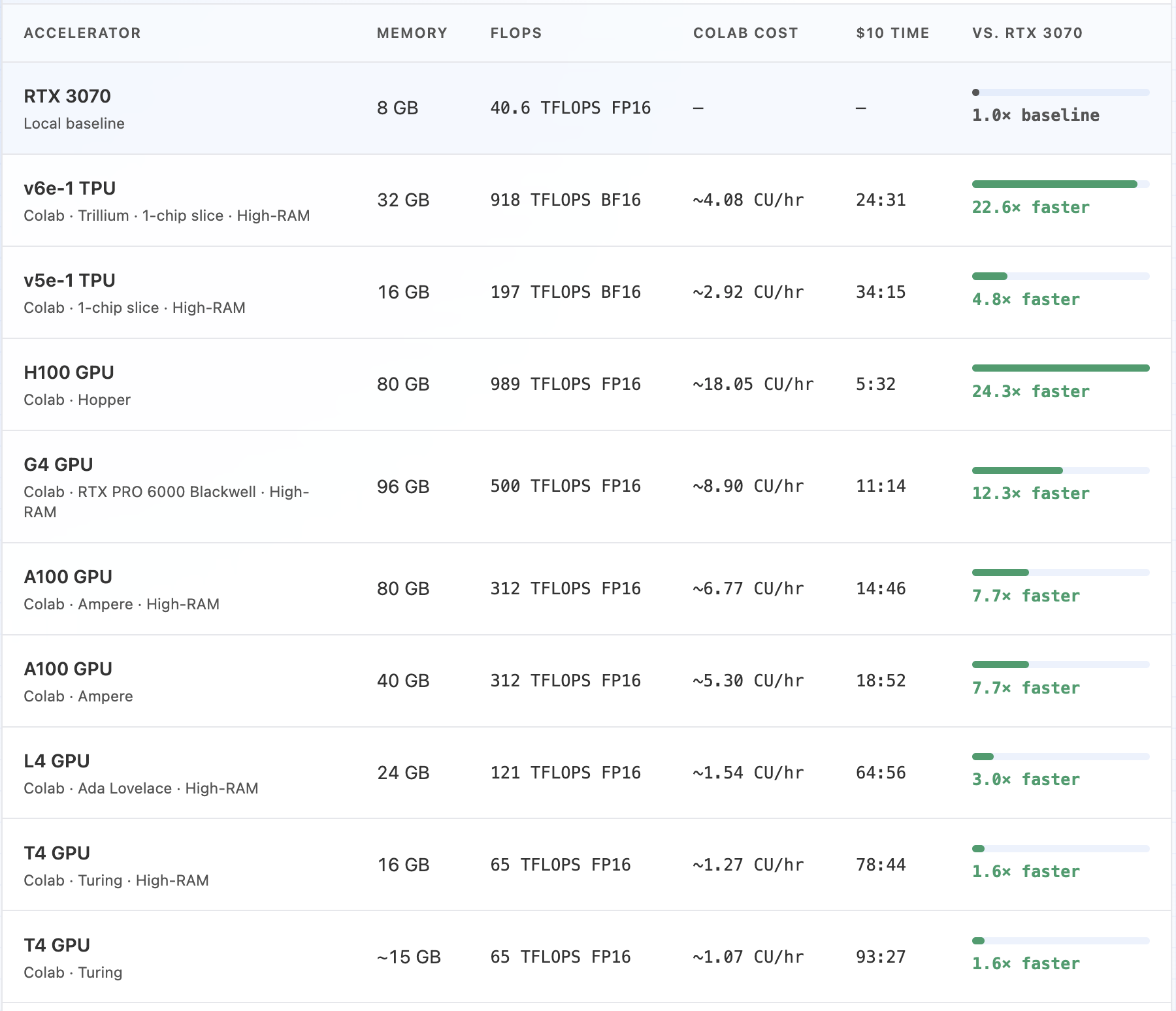This screenshot has height=1011, width=1176.
Task: Select the "~18.05 CU/hr" cost
Action: [753, 384]
